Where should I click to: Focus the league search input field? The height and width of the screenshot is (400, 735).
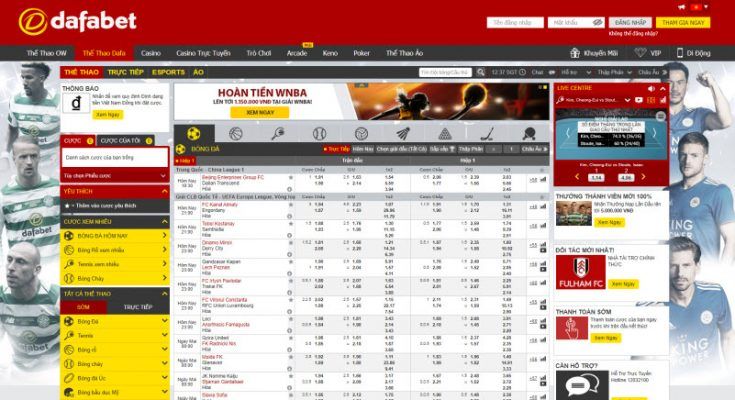click(445, 72)
